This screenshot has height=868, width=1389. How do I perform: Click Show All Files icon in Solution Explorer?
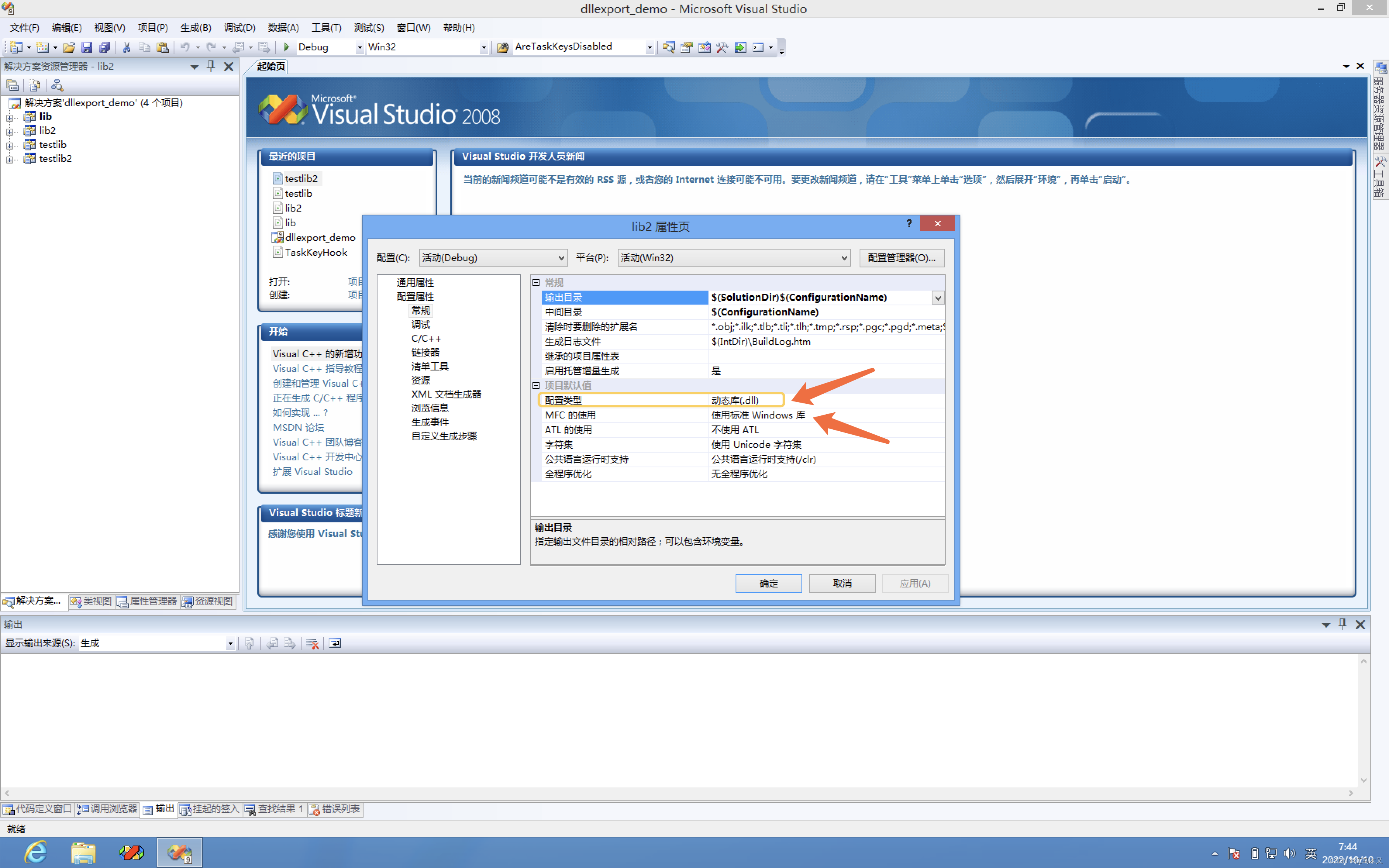[35, 86]
